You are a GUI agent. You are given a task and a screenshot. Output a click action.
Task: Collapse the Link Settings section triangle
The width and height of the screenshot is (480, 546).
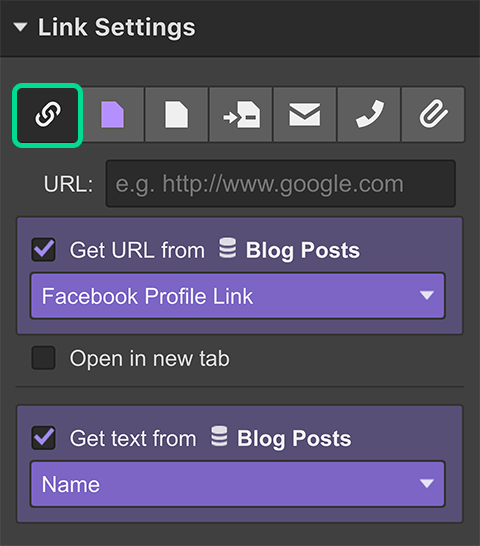click(21, 27)
